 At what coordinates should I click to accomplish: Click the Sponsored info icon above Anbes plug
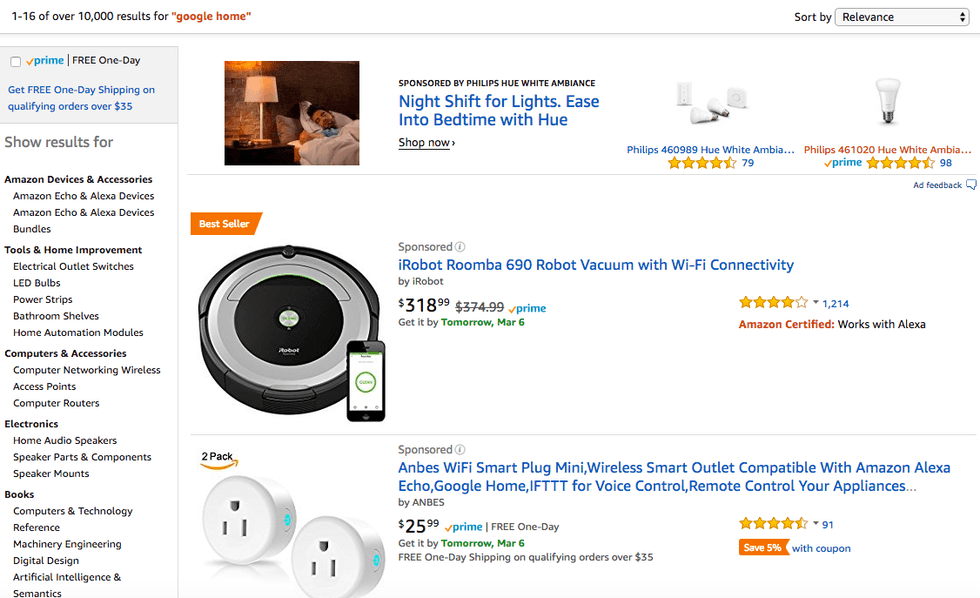[460, 450]
